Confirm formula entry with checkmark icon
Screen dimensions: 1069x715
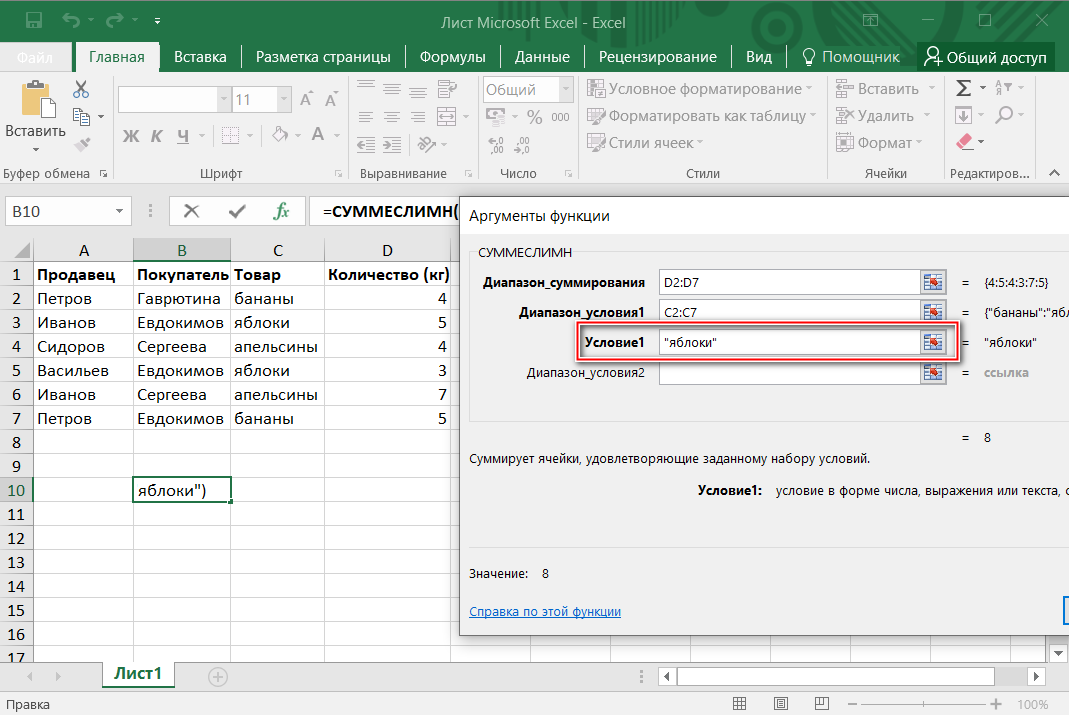[x=237, y=211]
